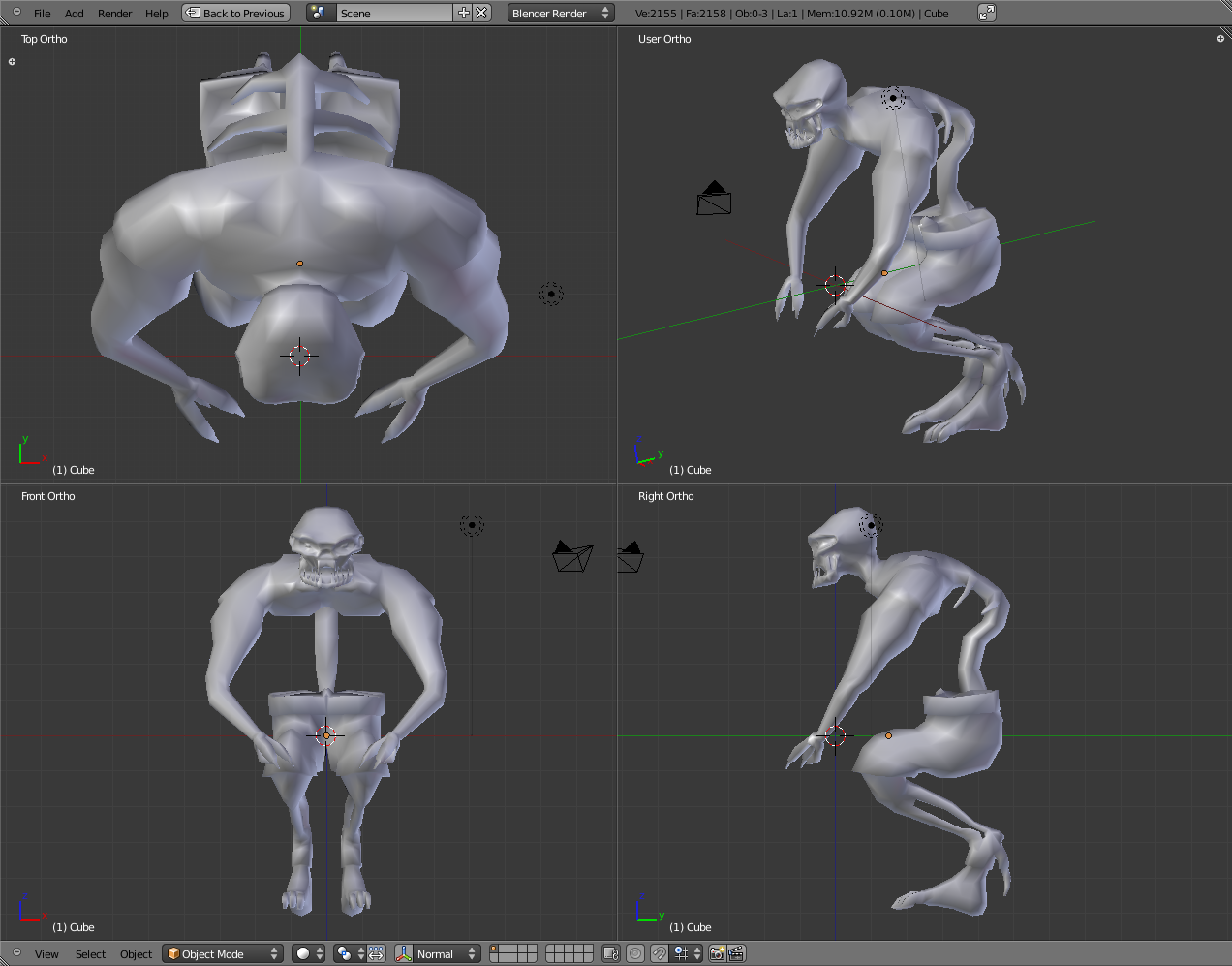The width and height of the screenshot is (1232, 966).
Task: Click the Back to Previous button
Action: point(236,14)
